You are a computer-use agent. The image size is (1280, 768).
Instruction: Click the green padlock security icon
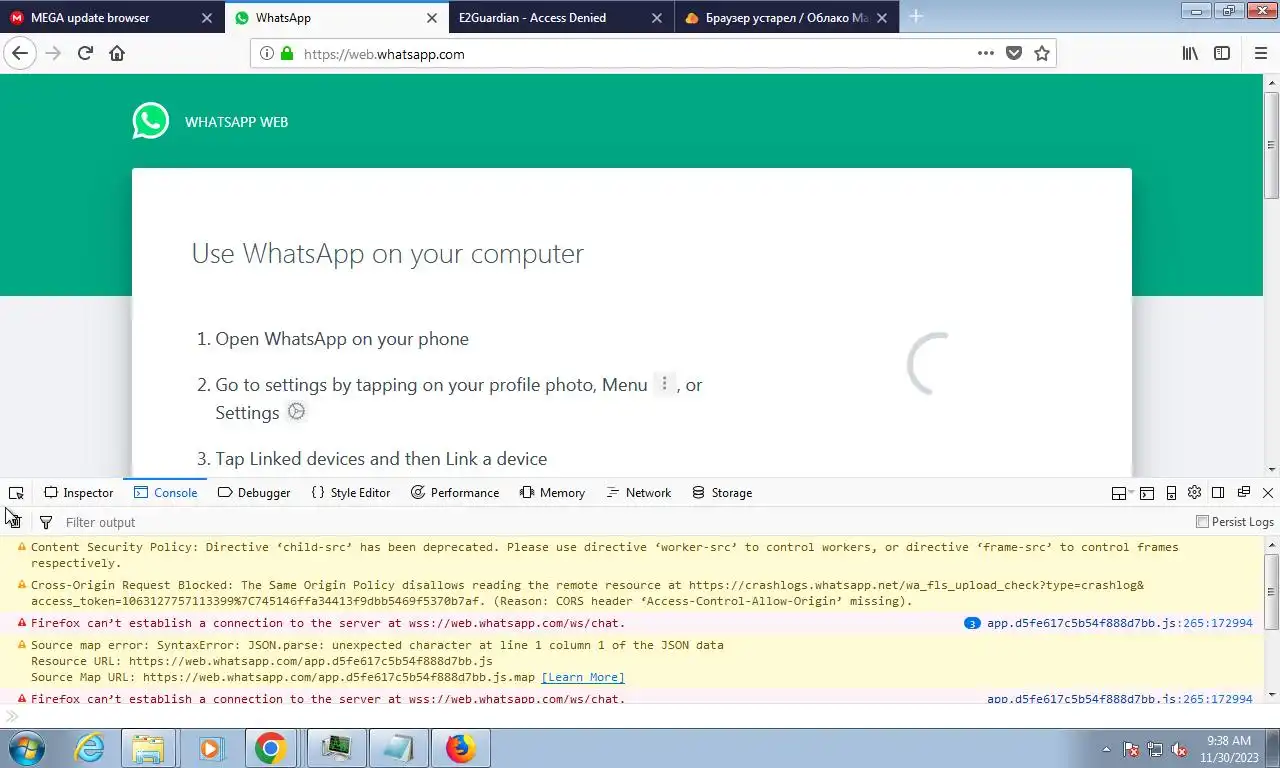tap(287, 54)
